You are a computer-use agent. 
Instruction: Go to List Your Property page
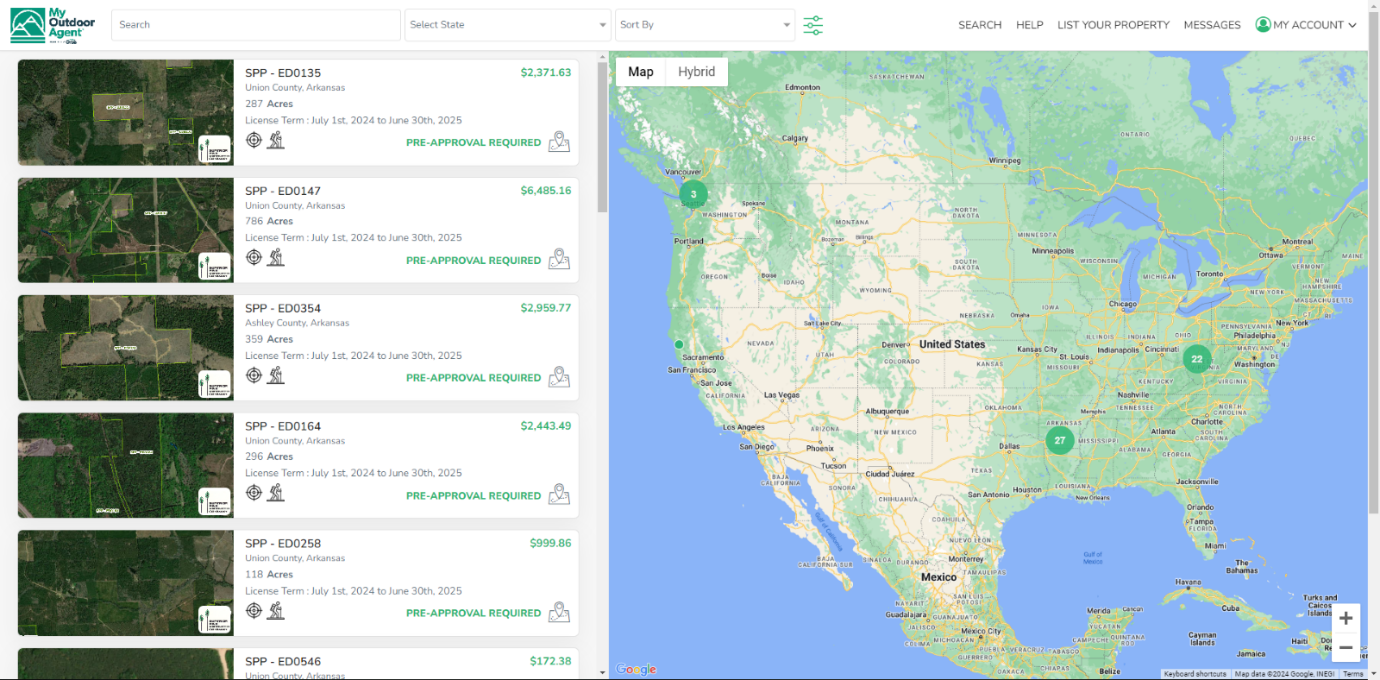point(1113,25)
